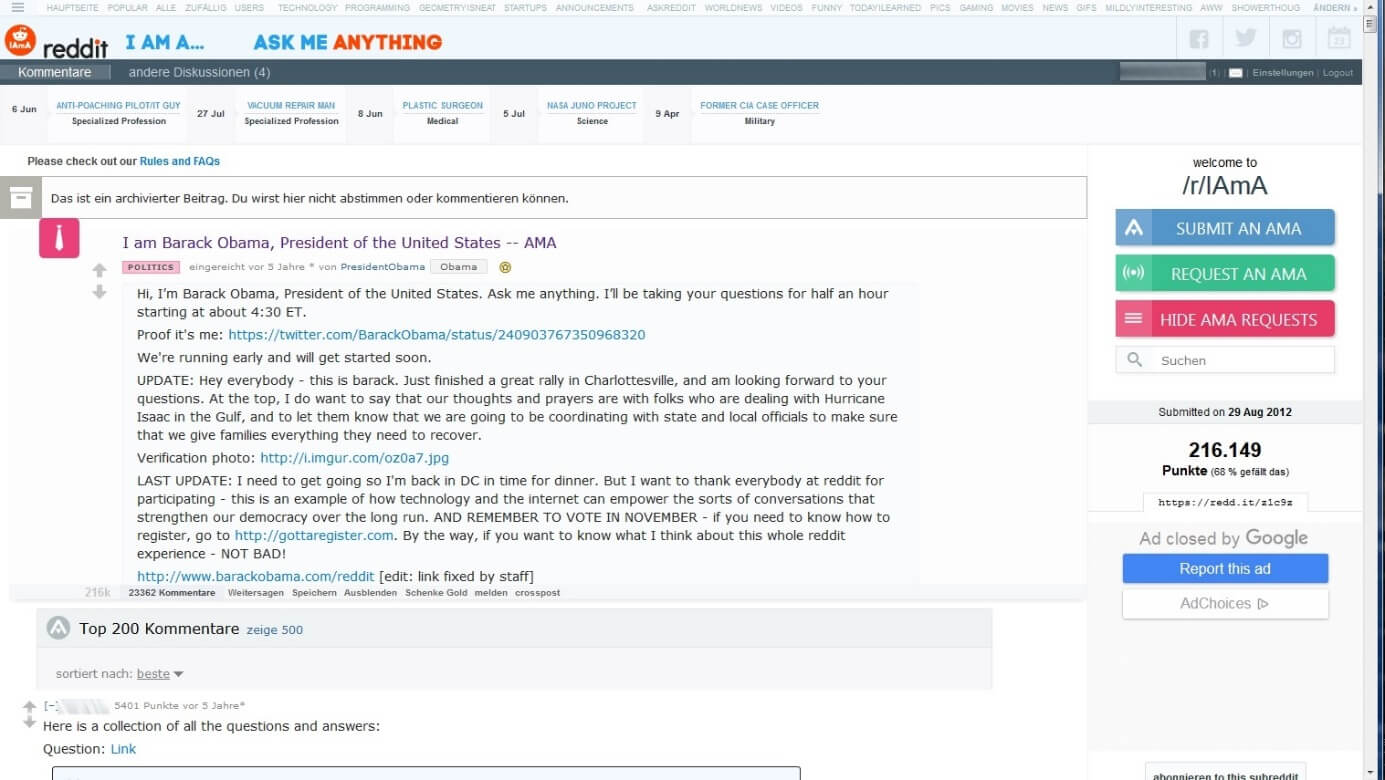Open the Facebook icon in header

pyautogui.click(x=1199, y=39)
